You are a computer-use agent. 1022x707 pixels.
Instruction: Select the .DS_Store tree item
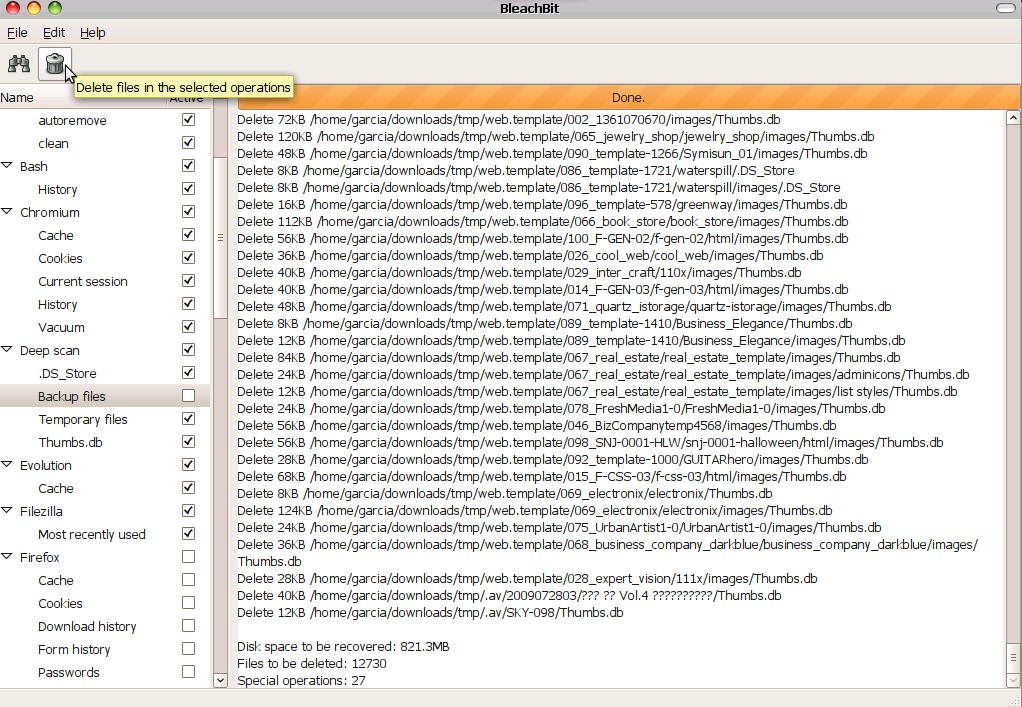coord(67,373)
